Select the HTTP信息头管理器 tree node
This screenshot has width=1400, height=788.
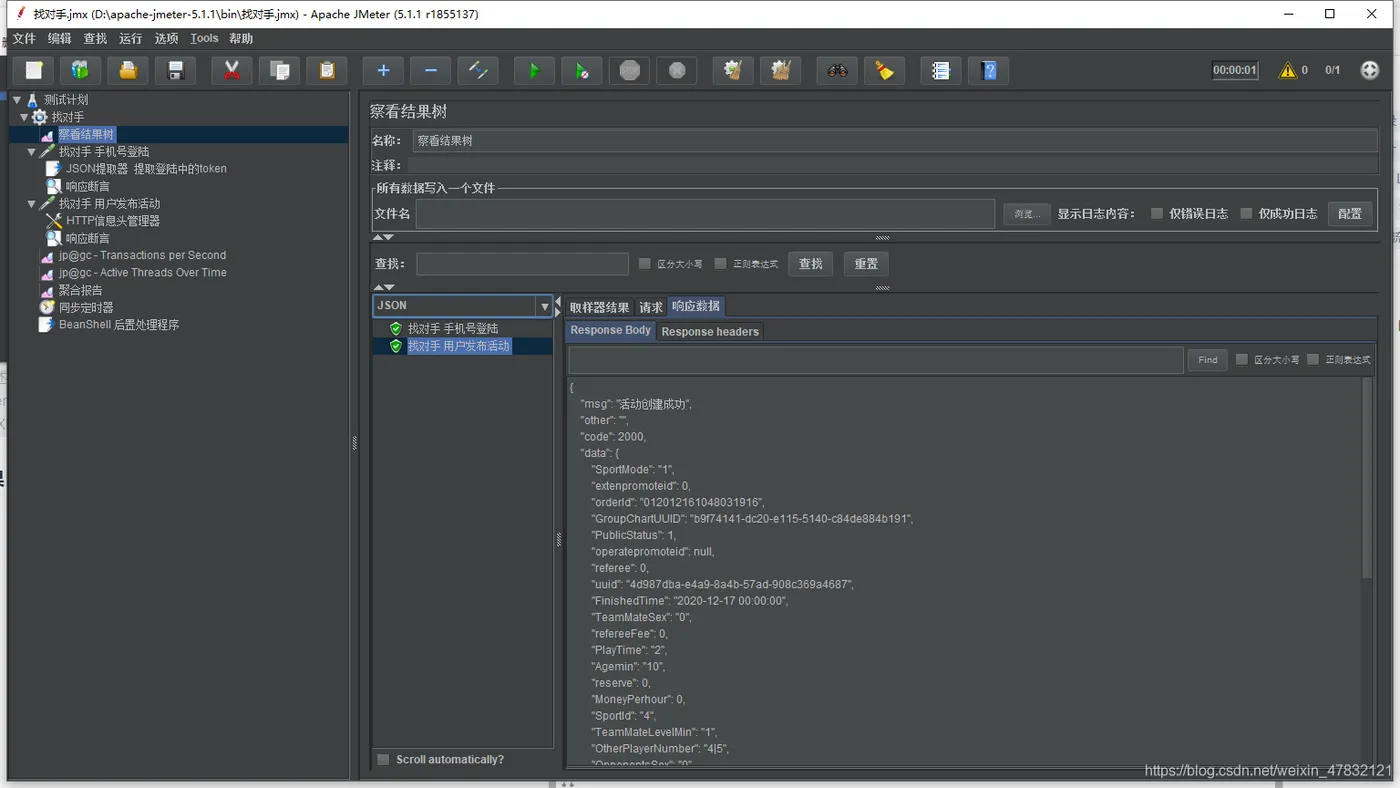pos(113,221)
